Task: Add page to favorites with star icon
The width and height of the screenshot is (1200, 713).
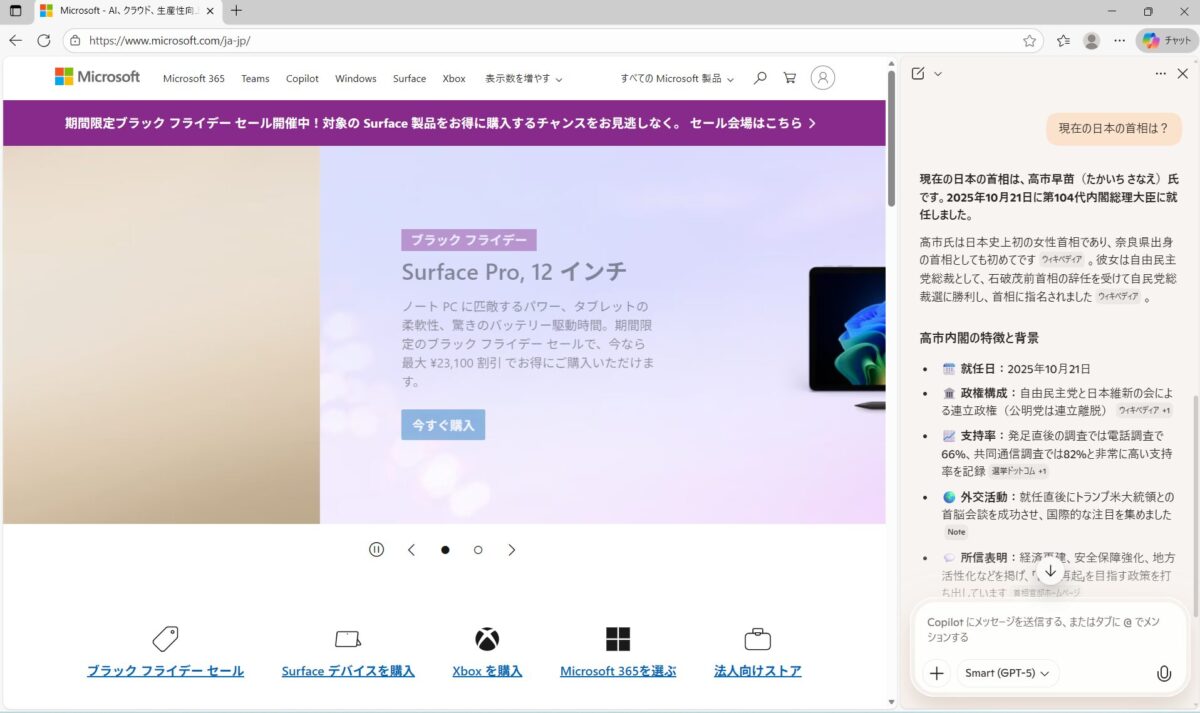Action: [1029, 41]
